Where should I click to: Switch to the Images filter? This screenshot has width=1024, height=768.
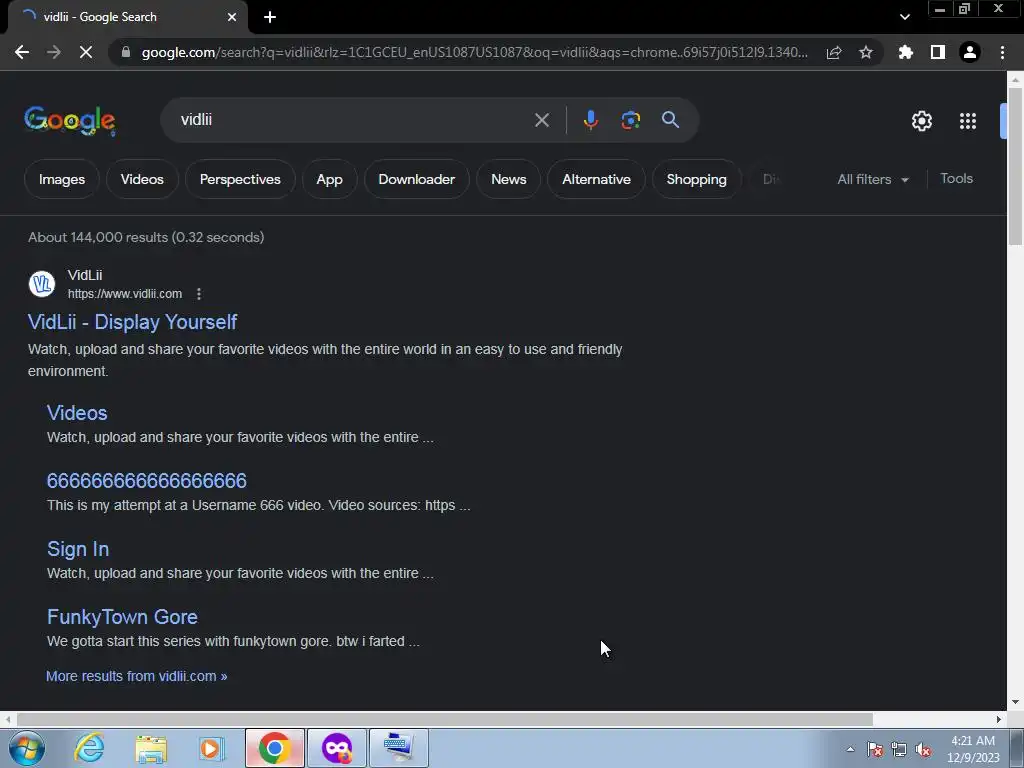point(61,179)
